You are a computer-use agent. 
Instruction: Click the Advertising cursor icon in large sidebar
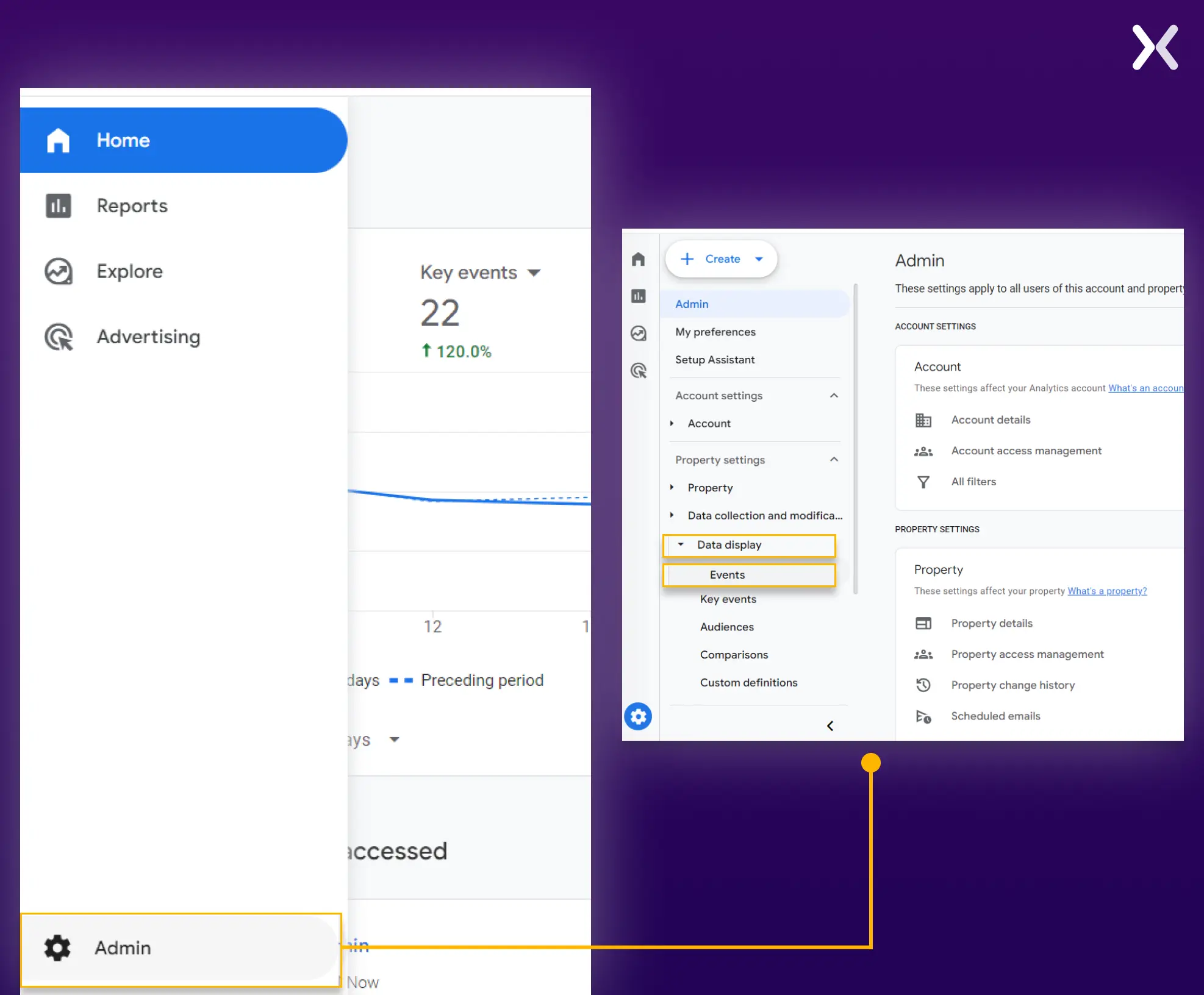[x=59, y=337]
